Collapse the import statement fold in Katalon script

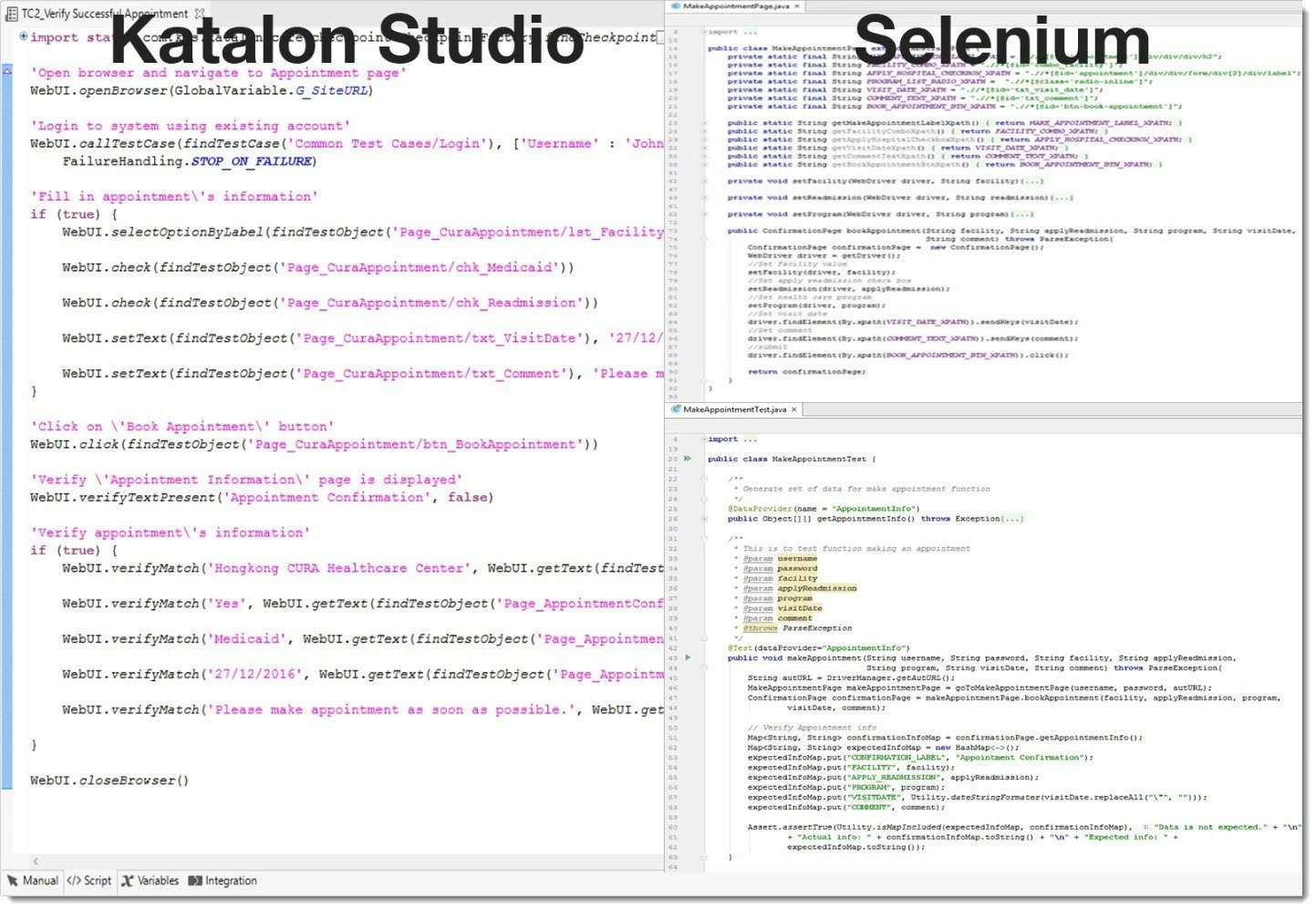pos(23,37)
